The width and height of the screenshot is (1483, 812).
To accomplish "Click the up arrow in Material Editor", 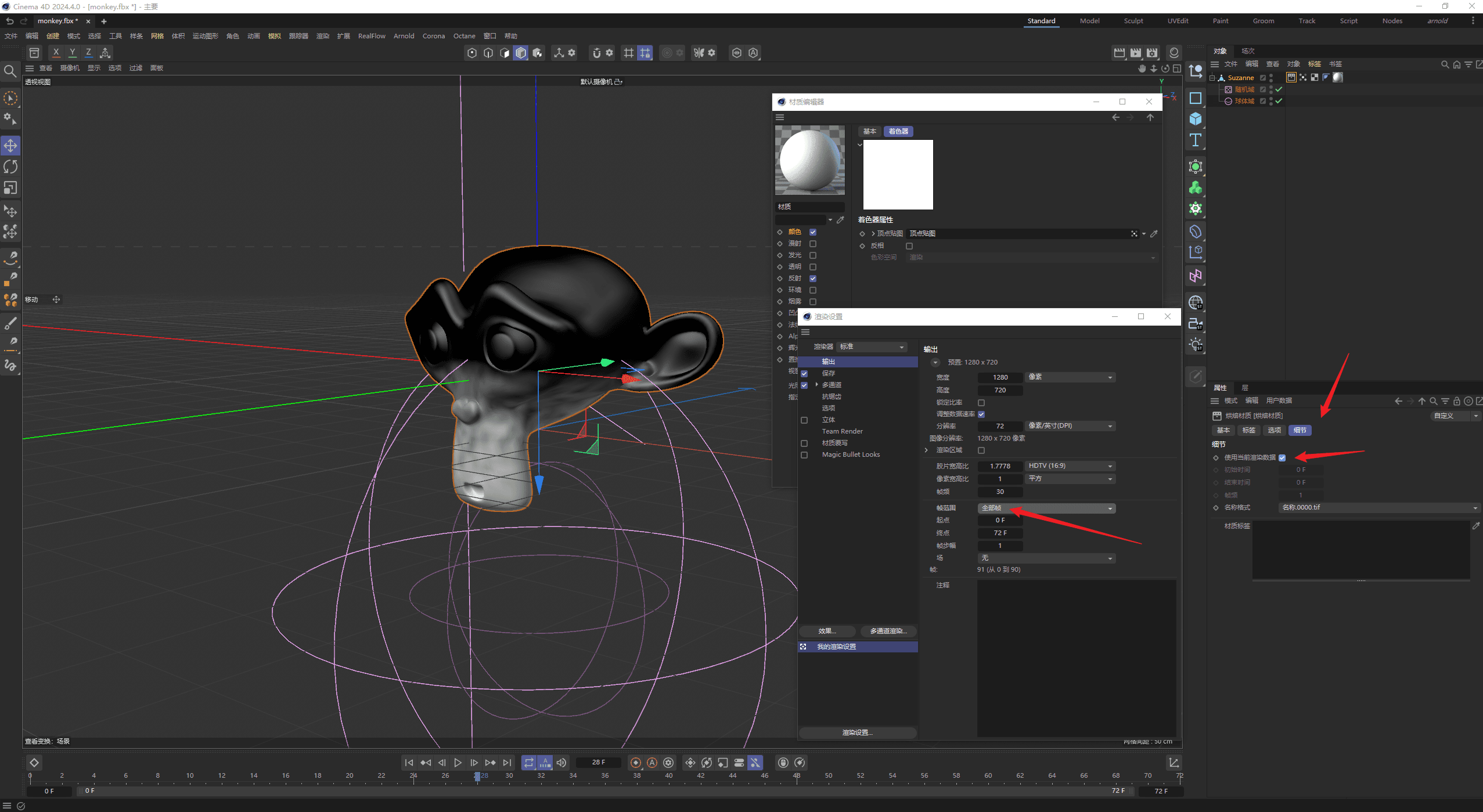I will (1150, 117).
